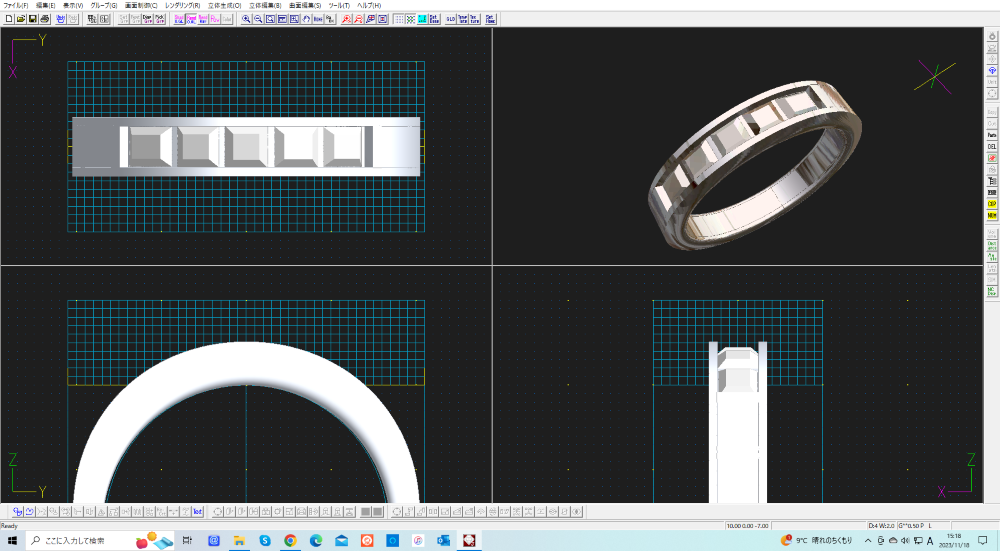
Task: Expand the 表示(V) menu
Action: (x=73, y=5)
